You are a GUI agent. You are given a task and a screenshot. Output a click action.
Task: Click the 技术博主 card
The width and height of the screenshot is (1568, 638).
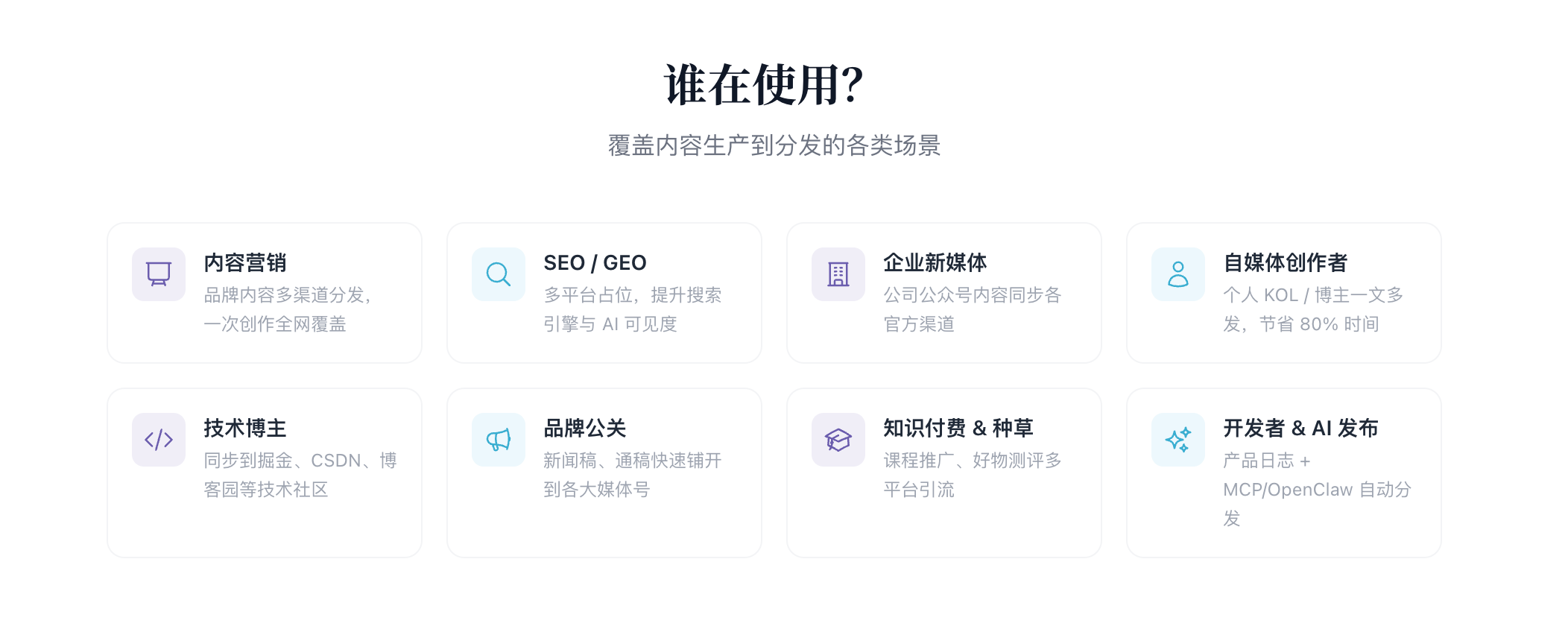(265, 471)
